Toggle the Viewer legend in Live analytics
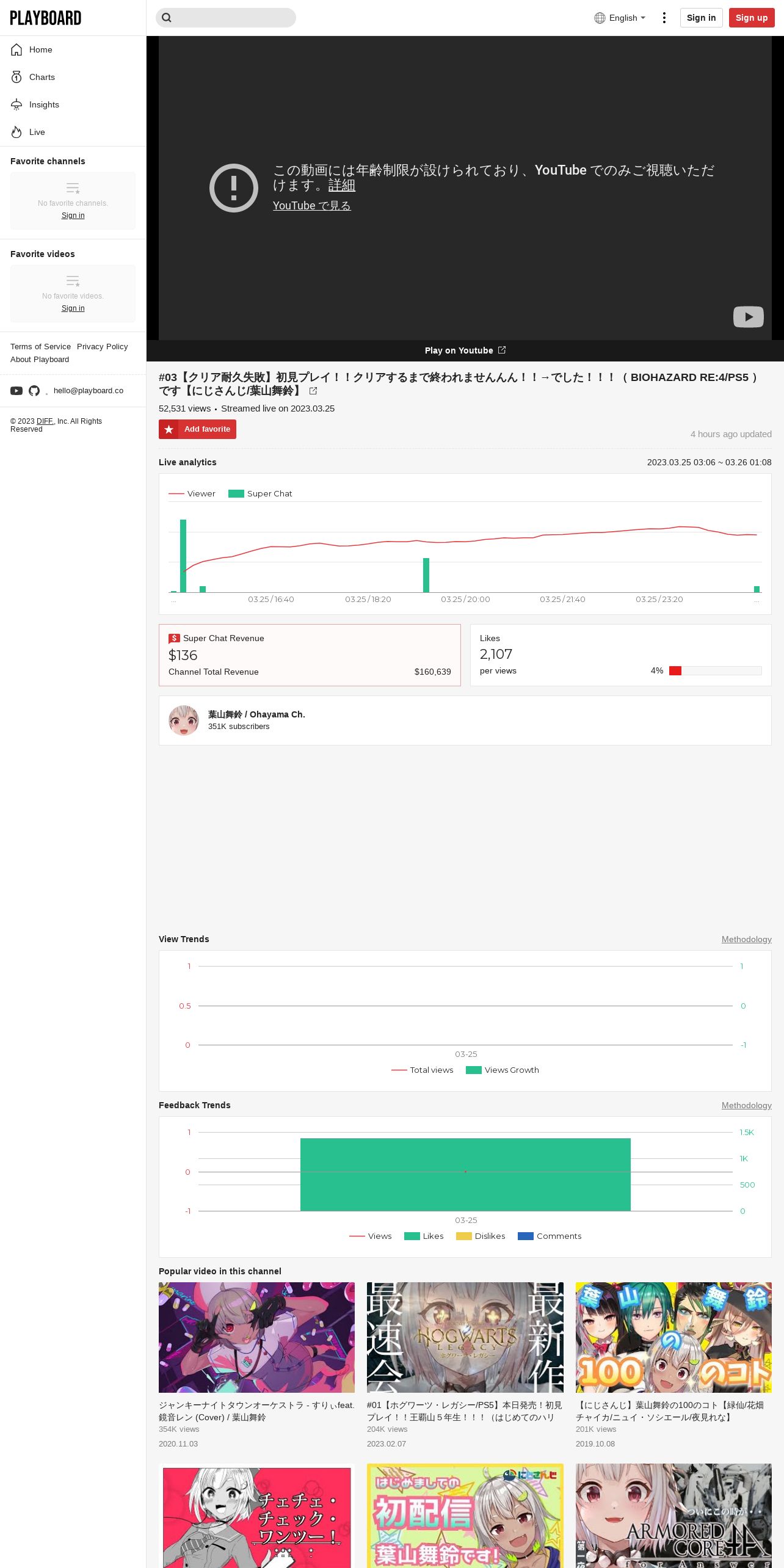The height and width of the screenshot is (1568, 784). point(192,493)
